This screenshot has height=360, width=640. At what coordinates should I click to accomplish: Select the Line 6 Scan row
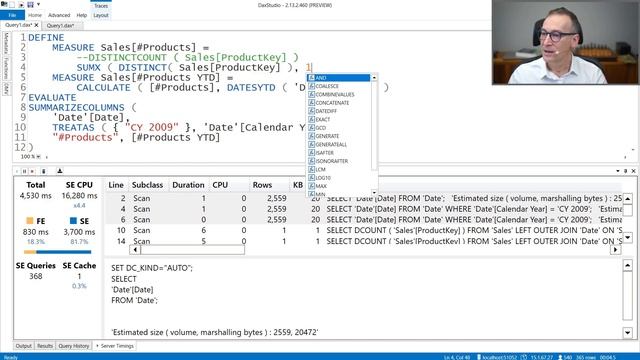click(363, 220)
